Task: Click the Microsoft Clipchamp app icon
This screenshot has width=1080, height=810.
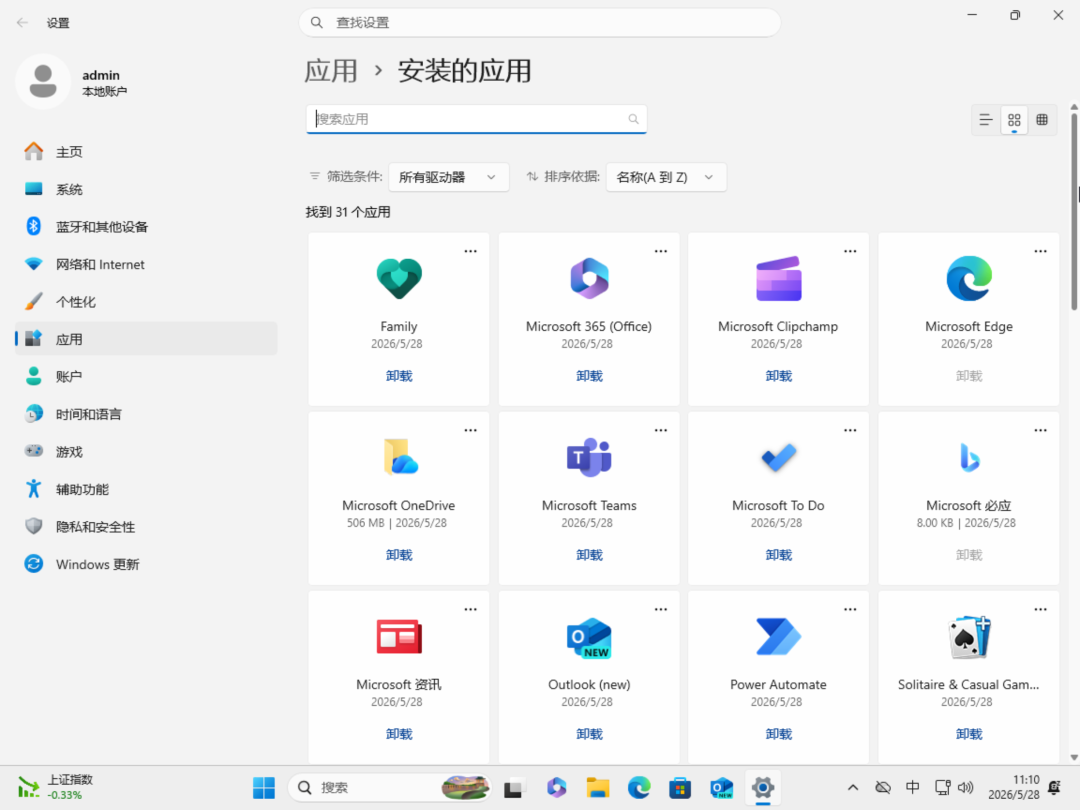Action: (x=778, y=278)
